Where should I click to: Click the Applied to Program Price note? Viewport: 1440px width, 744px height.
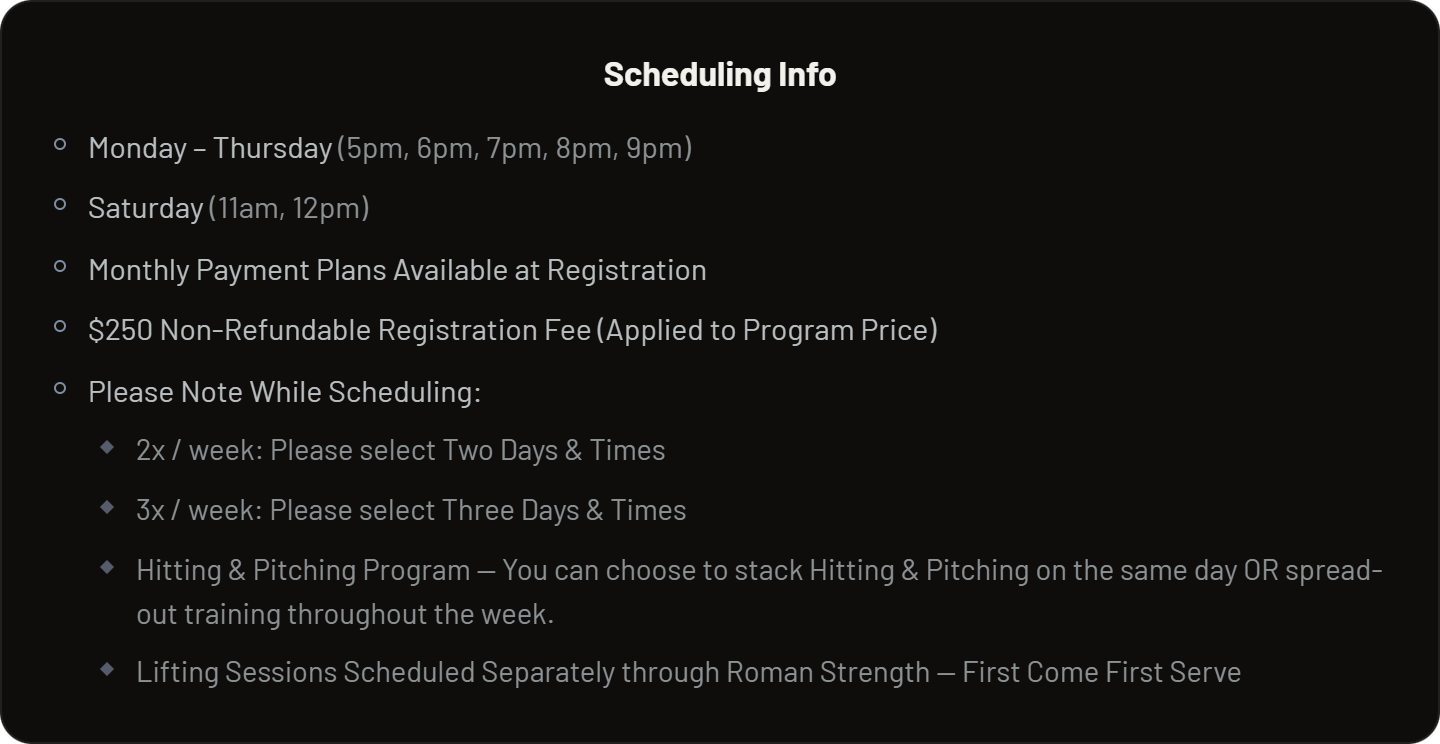point(768,330)
